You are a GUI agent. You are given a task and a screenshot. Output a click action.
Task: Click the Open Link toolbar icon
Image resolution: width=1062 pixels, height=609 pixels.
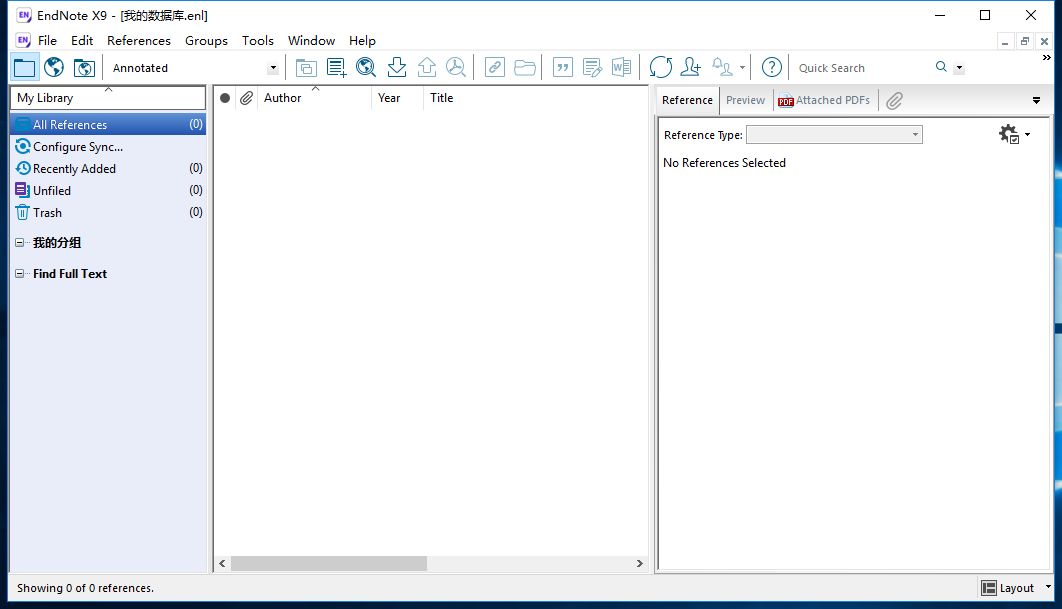(x=495, y=68)
